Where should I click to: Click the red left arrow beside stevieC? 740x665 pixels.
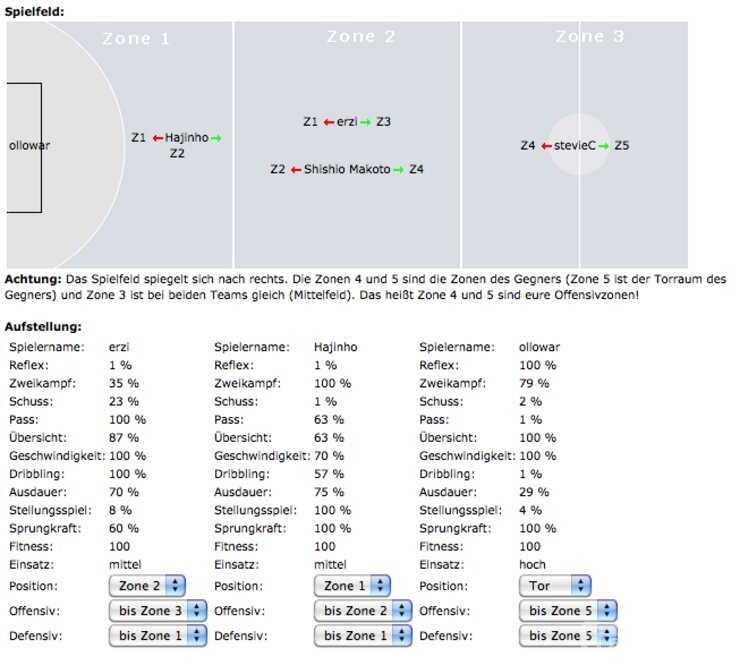tap(546, 146)
